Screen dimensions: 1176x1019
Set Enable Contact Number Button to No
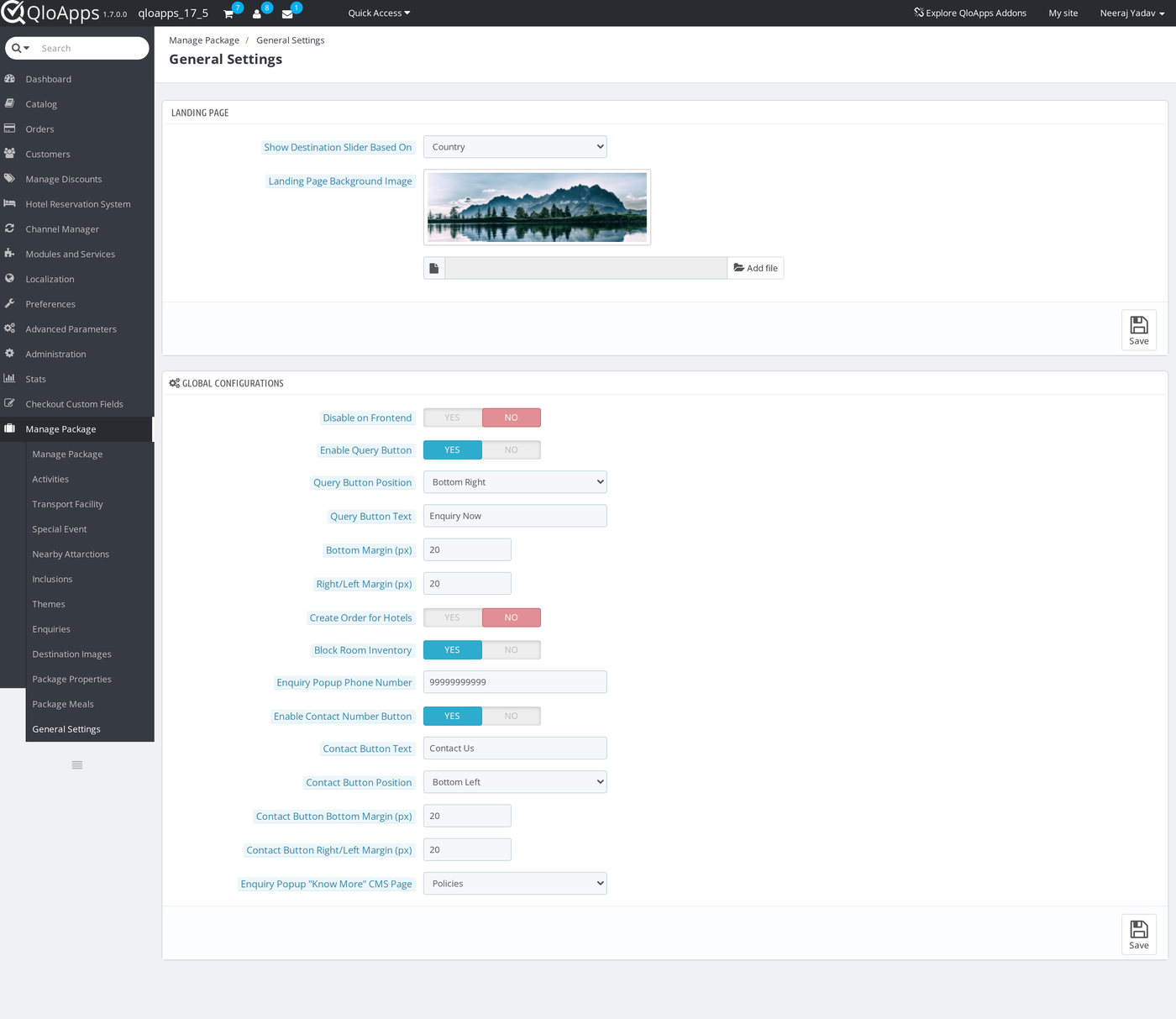pyautogui.click(x=512, y=717)
